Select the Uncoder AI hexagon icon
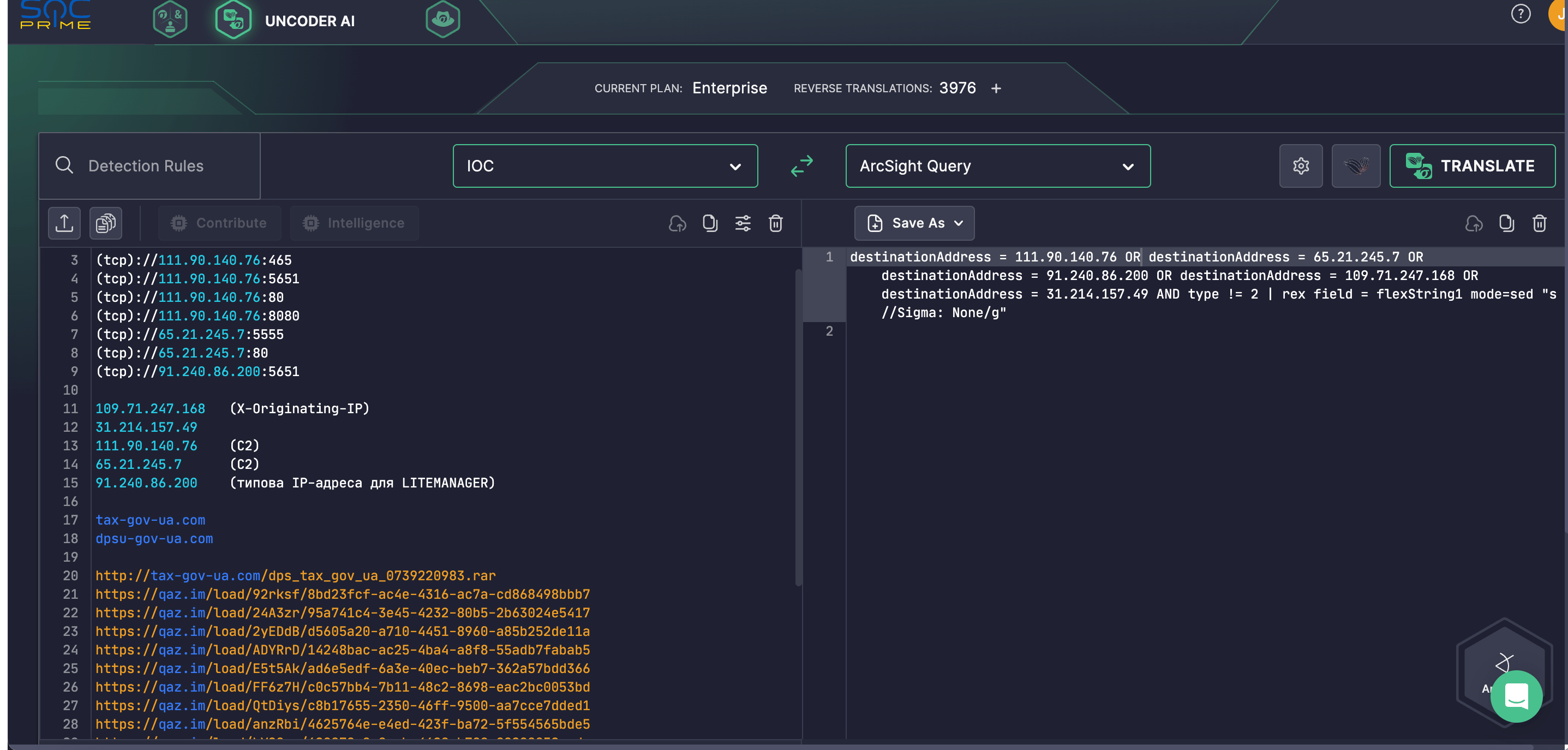Viewport: 1568px width, 750px height. (x=233, y=20)
